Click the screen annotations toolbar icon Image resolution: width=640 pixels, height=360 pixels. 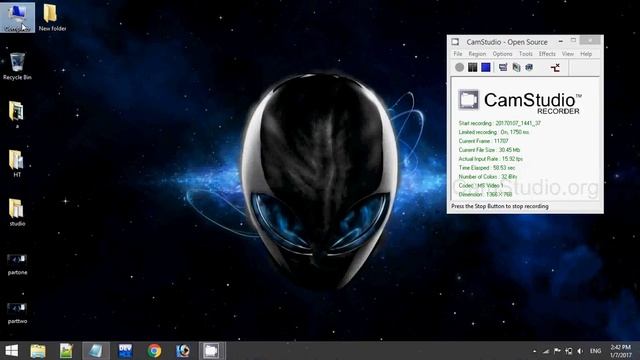click(516, 67)
